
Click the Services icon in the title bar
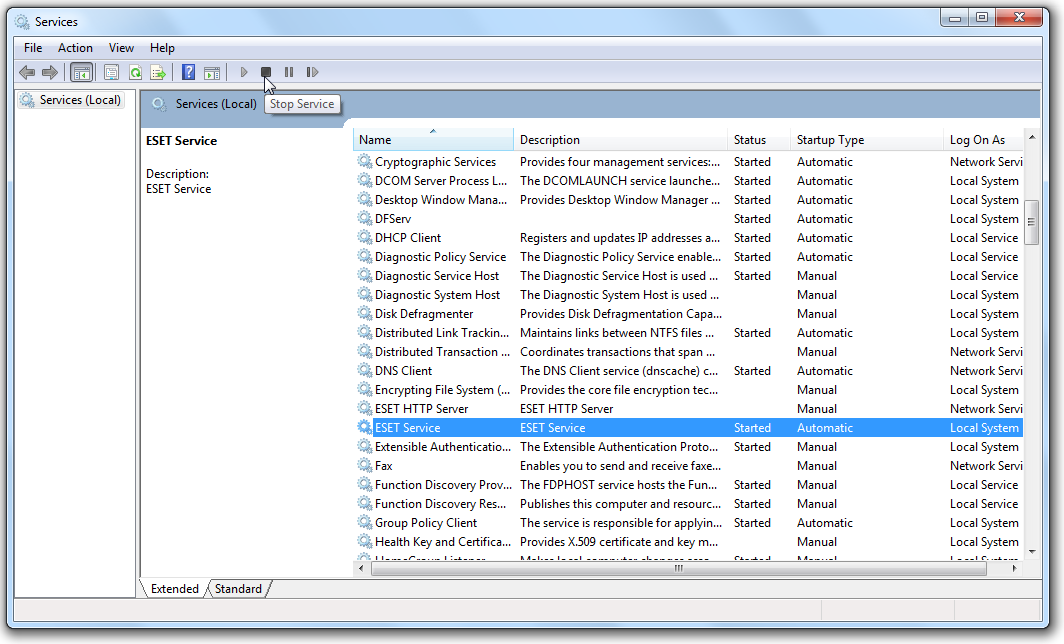pos(22,22)
